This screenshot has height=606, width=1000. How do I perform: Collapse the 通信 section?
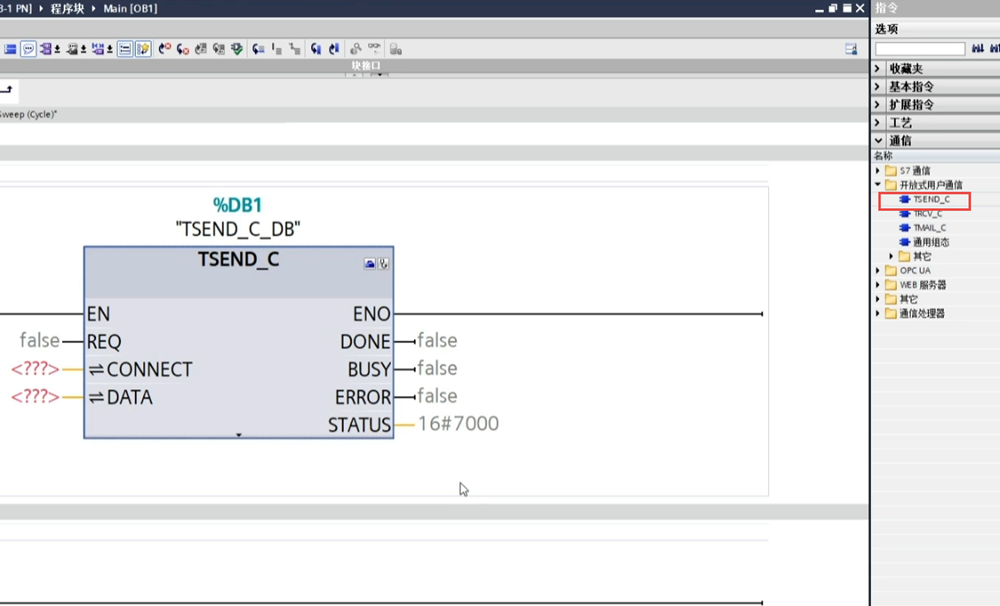click(x=879, y=141)
